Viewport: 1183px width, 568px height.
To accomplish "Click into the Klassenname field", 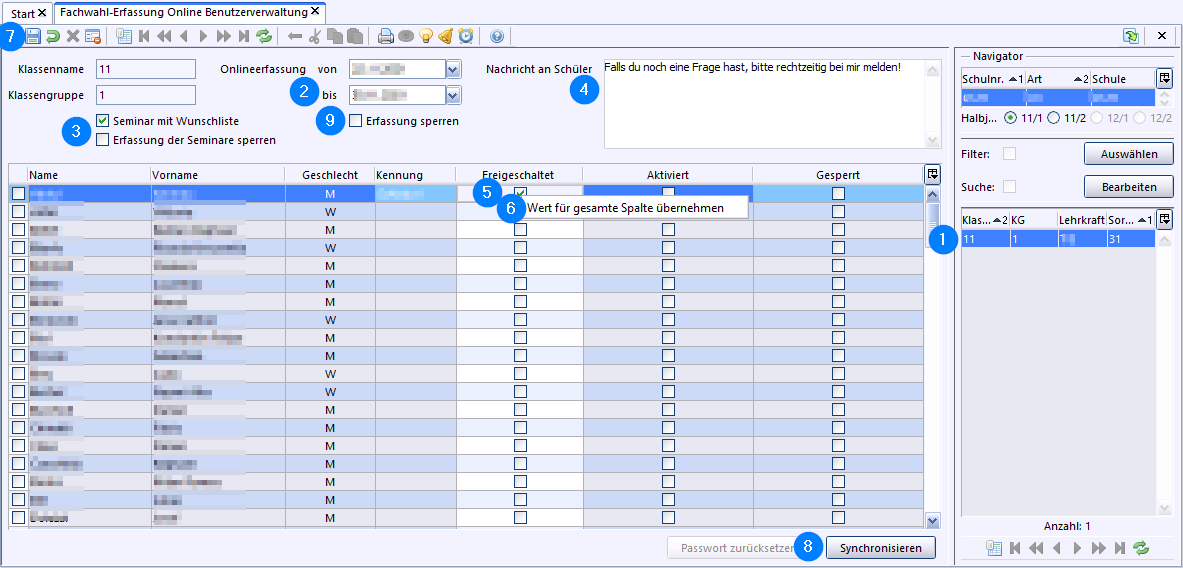I will pos(146,69).
